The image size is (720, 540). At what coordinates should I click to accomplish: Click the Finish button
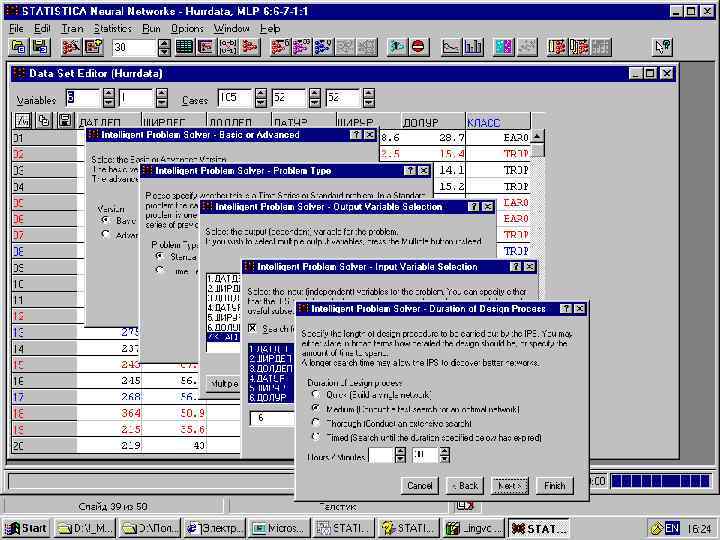tap(555, 485)
